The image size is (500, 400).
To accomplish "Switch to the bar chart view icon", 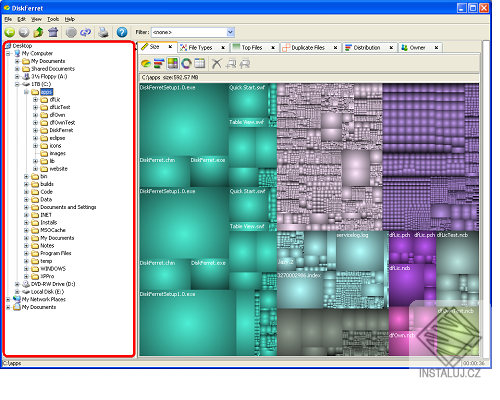I will (159, 63).
